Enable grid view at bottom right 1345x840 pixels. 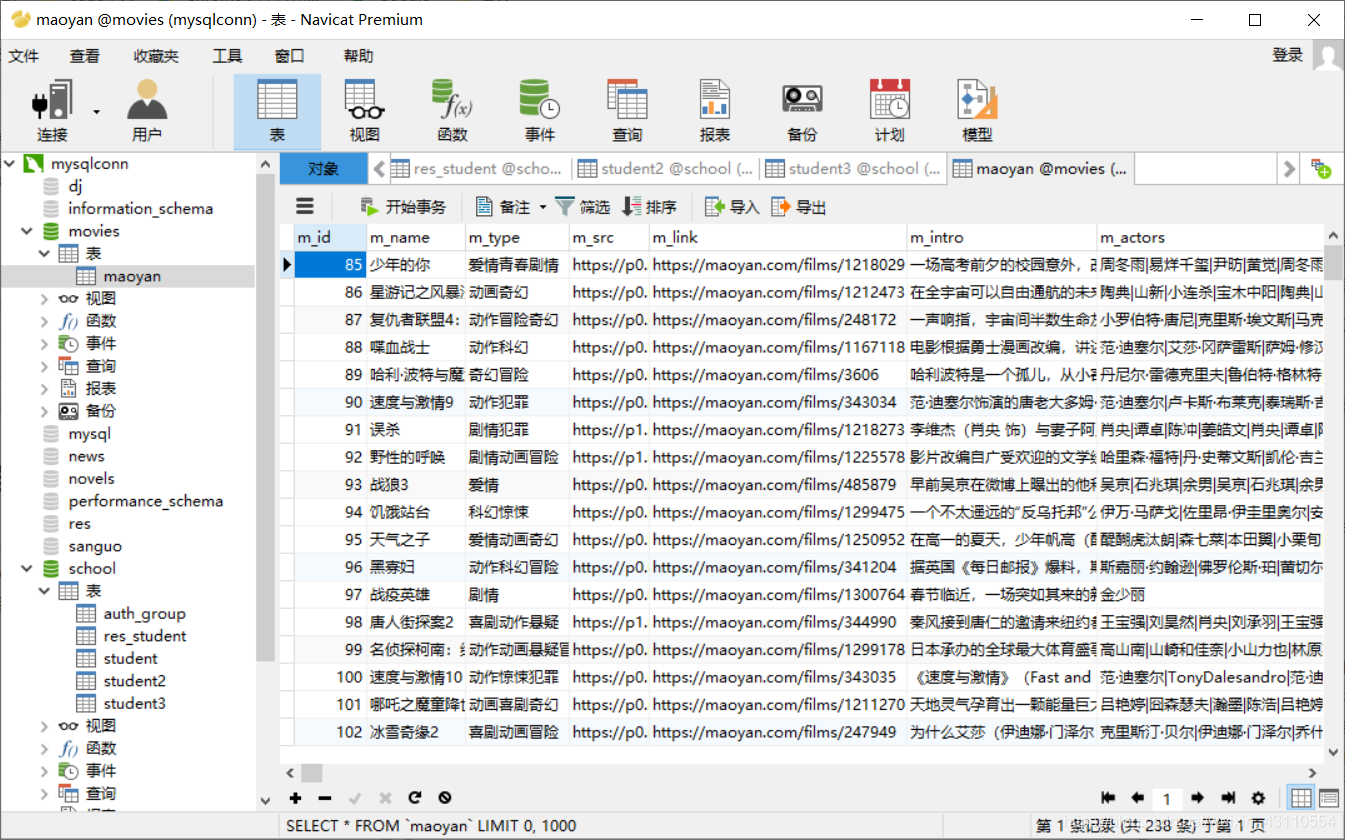click(x=1300, y=797)
